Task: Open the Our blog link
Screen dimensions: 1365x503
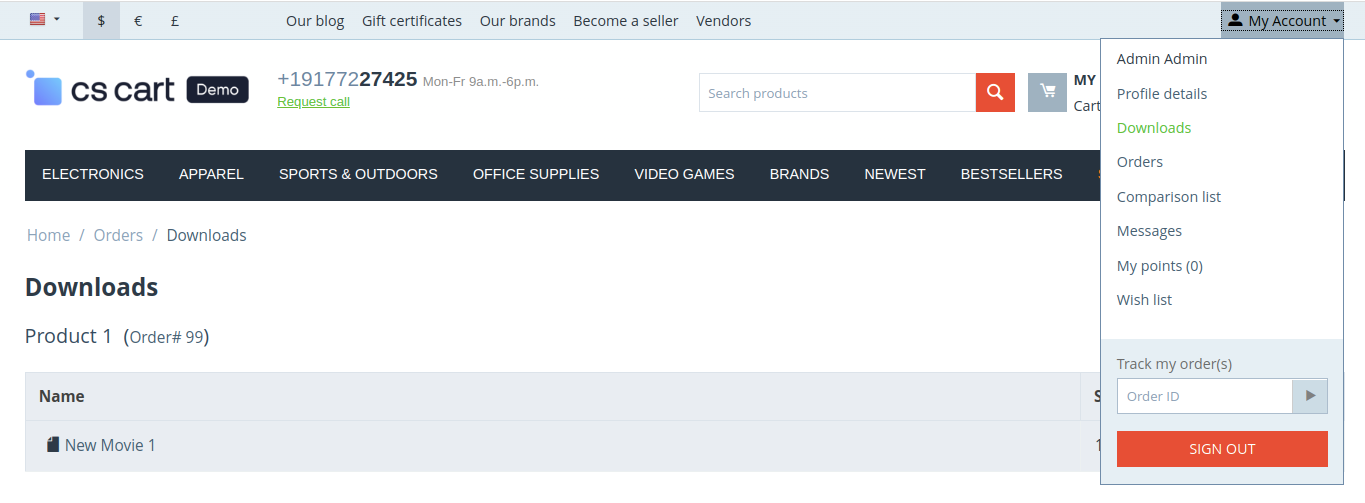Action: [315, 21]
